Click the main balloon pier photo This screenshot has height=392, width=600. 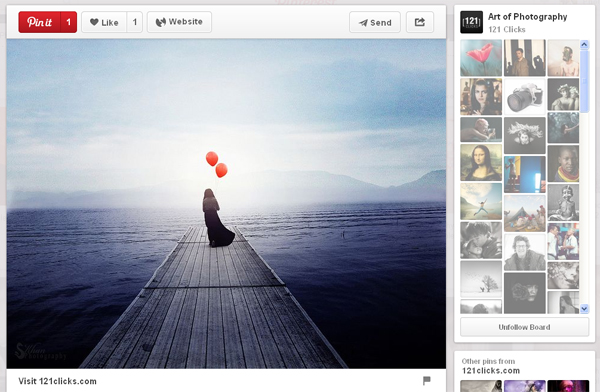coord(226,204)
